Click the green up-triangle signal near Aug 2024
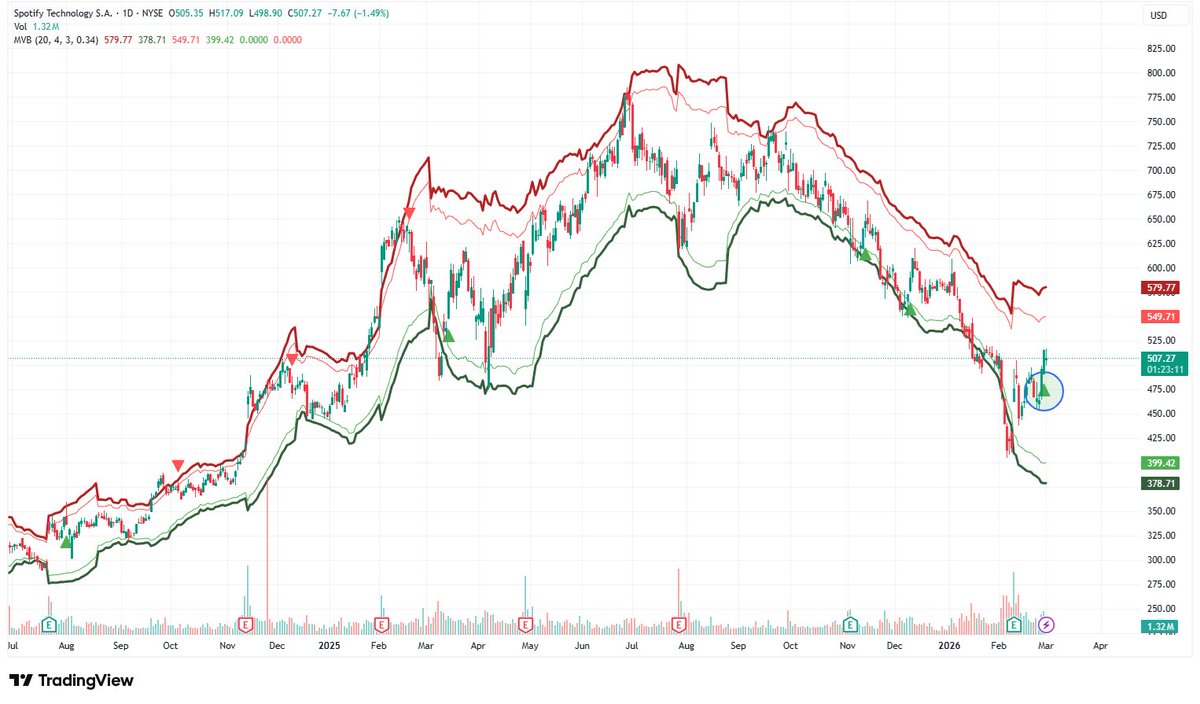1200x704 pixels. 67,541
